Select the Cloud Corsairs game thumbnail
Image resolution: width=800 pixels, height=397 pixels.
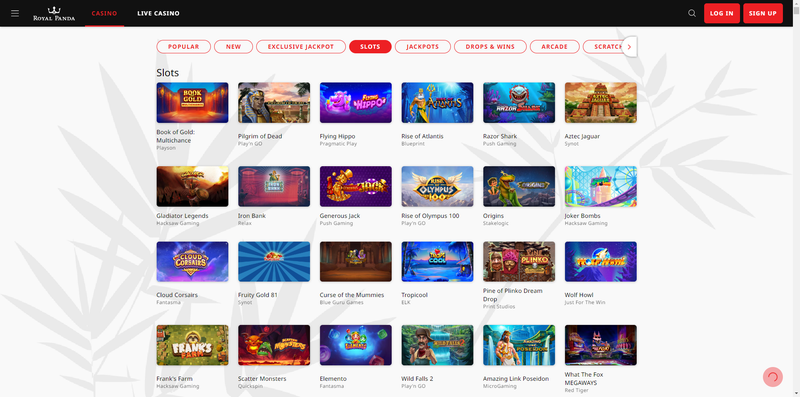[x=192, y=262]
